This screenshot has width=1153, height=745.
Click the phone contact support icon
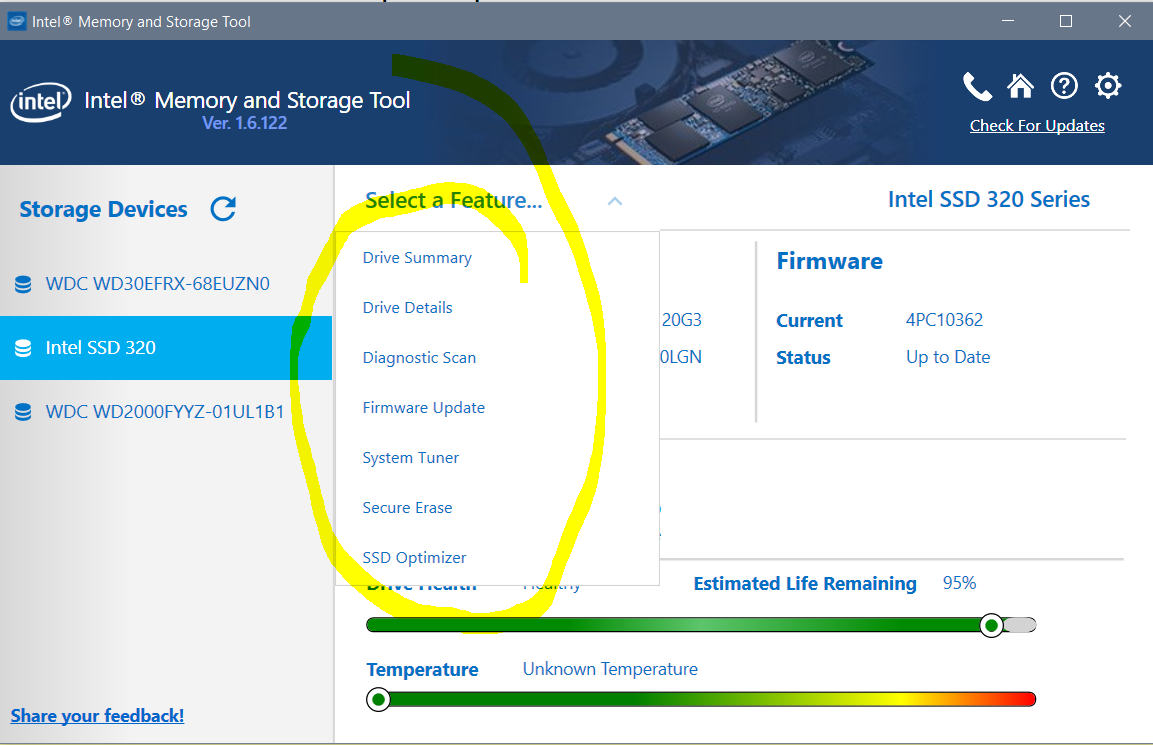tap(977, 86)
